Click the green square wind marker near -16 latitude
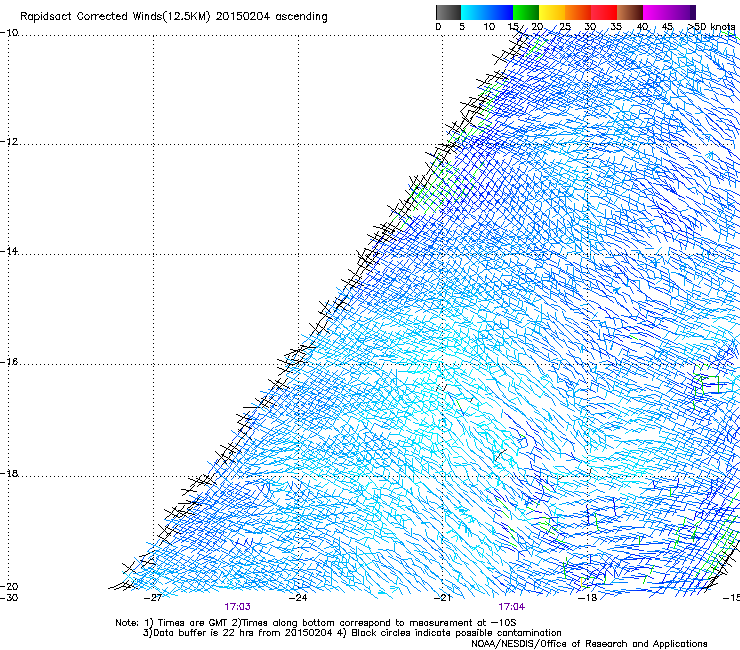This screenshot has width=740, height=650. click(x=708, y=384)
